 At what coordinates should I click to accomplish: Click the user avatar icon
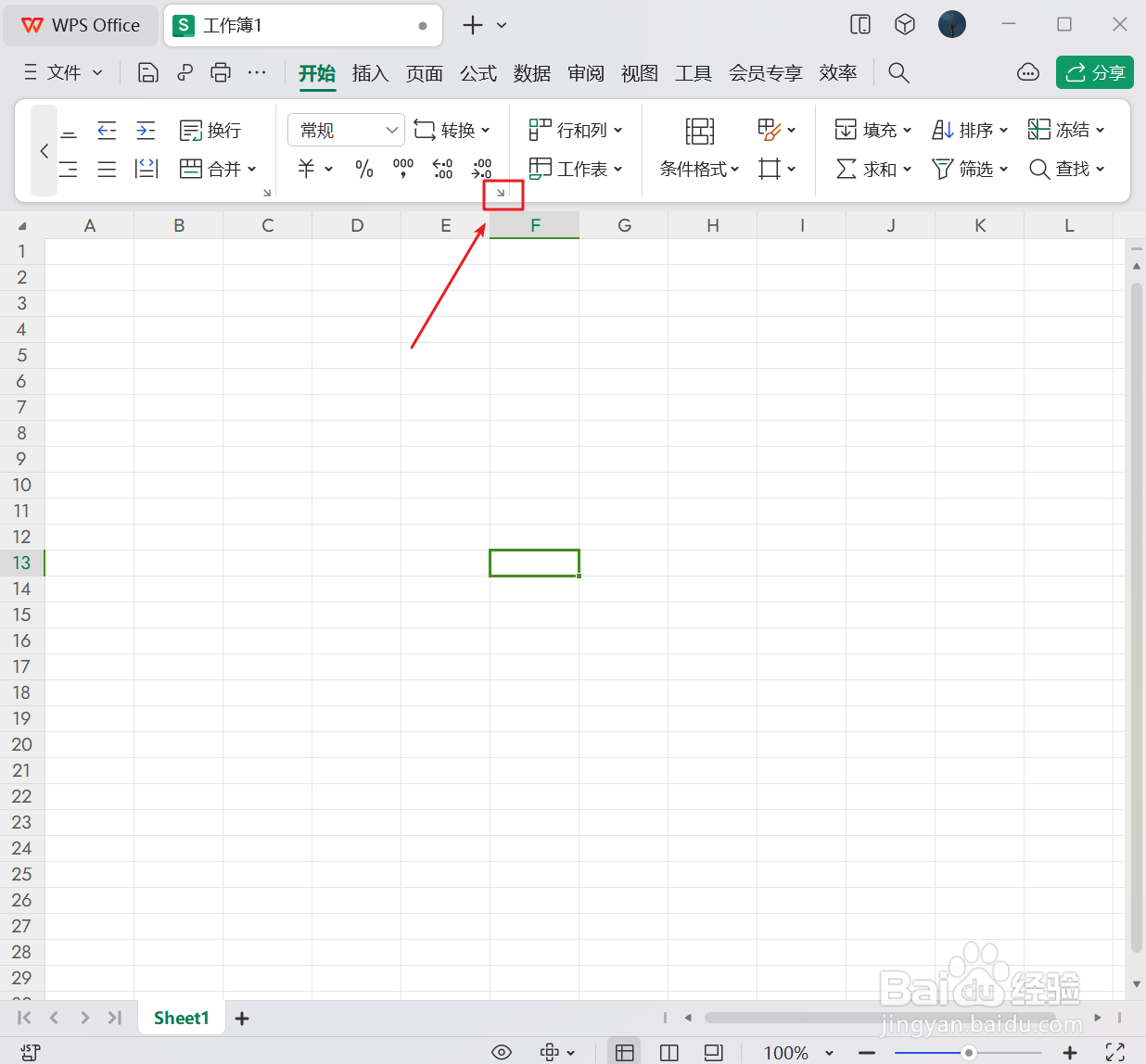pyautogui.click(x=952, y=25)
